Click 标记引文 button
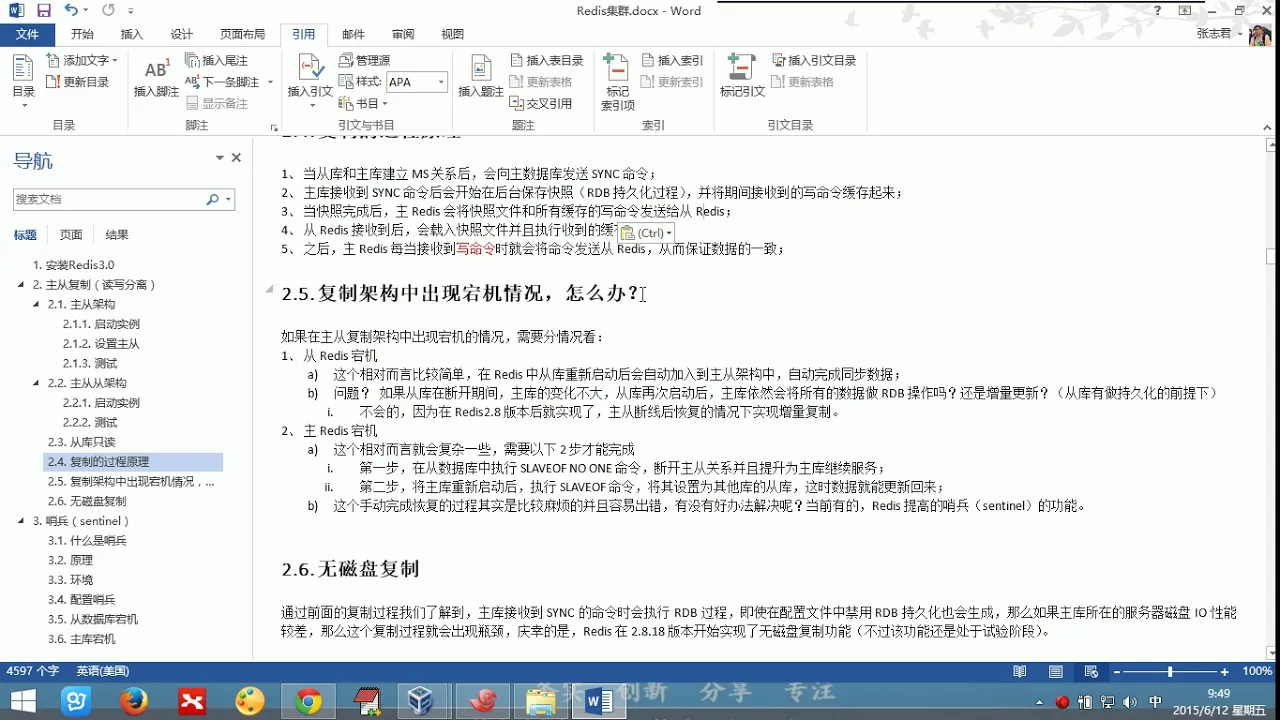Image resolution: width=1280 pixels, height=720 pixels. tap(742, 77)
